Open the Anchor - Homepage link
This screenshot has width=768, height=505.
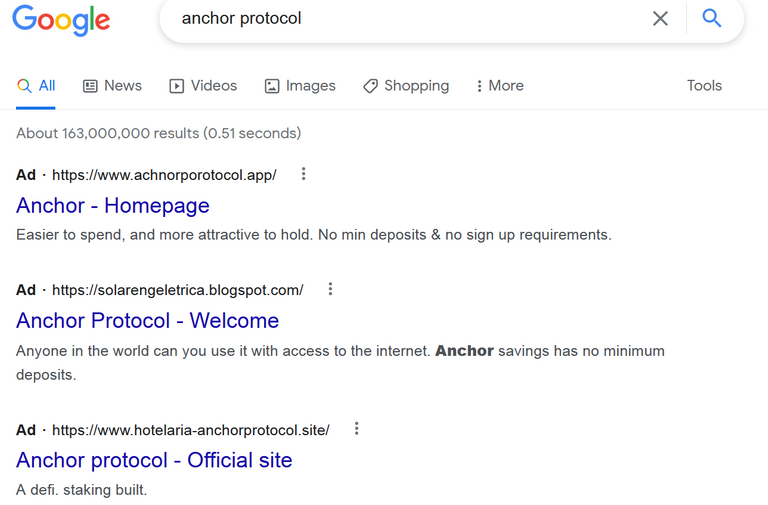pyautogui.click(x=113, y=206)
